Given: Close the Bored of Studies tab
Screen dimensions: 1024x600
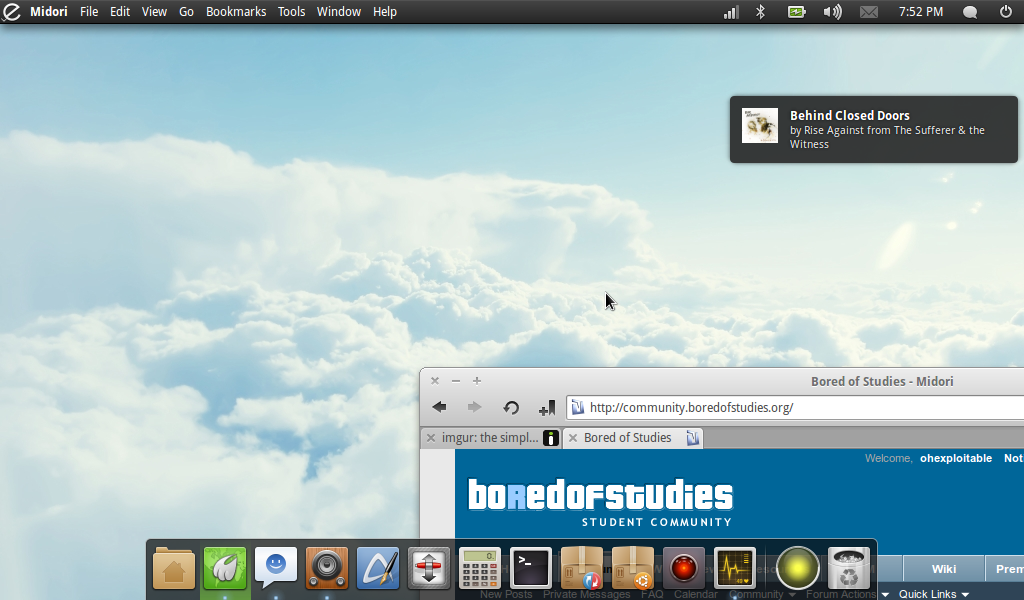Looking at the screenshot, I should 573,438.
